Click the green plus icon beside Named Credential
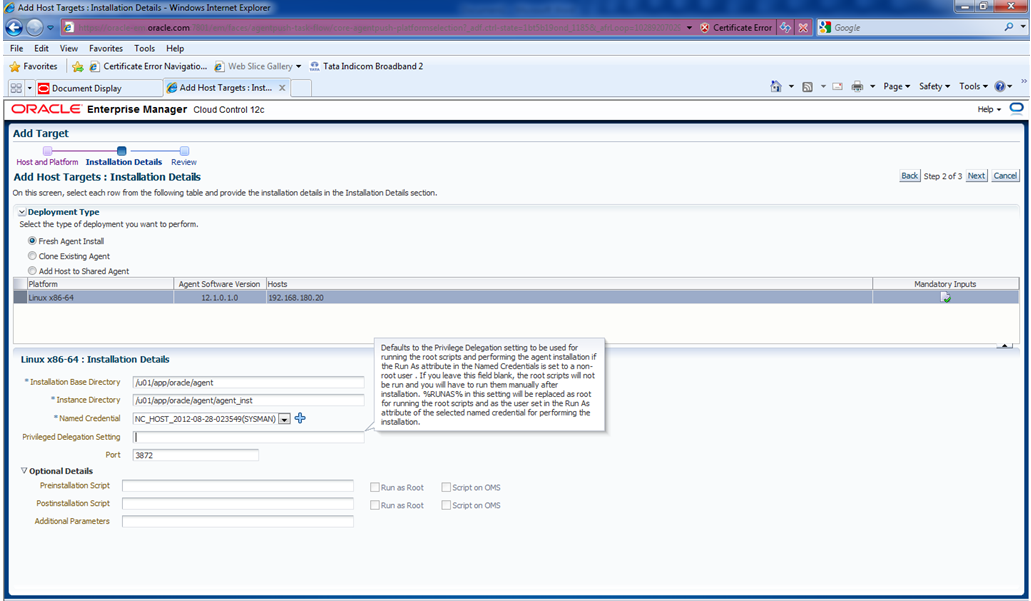The width and height of the screenshot is (1031, 601). tap(300, 418)
